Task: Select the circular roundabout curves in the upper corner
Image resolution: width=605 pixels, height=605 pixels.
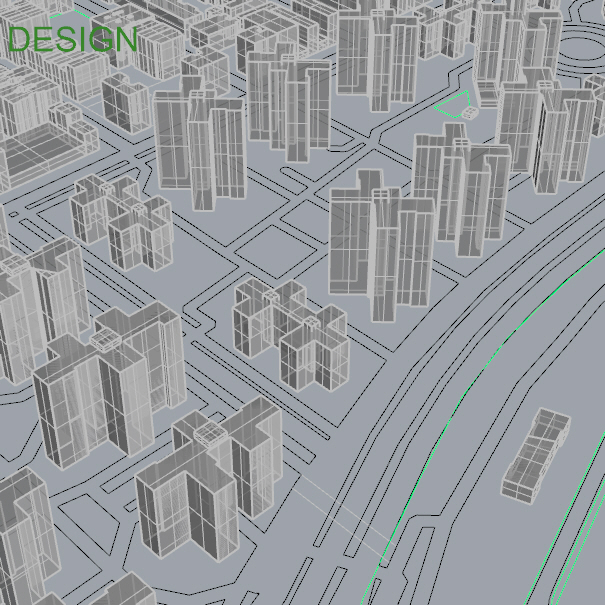Action: [581, 48]
